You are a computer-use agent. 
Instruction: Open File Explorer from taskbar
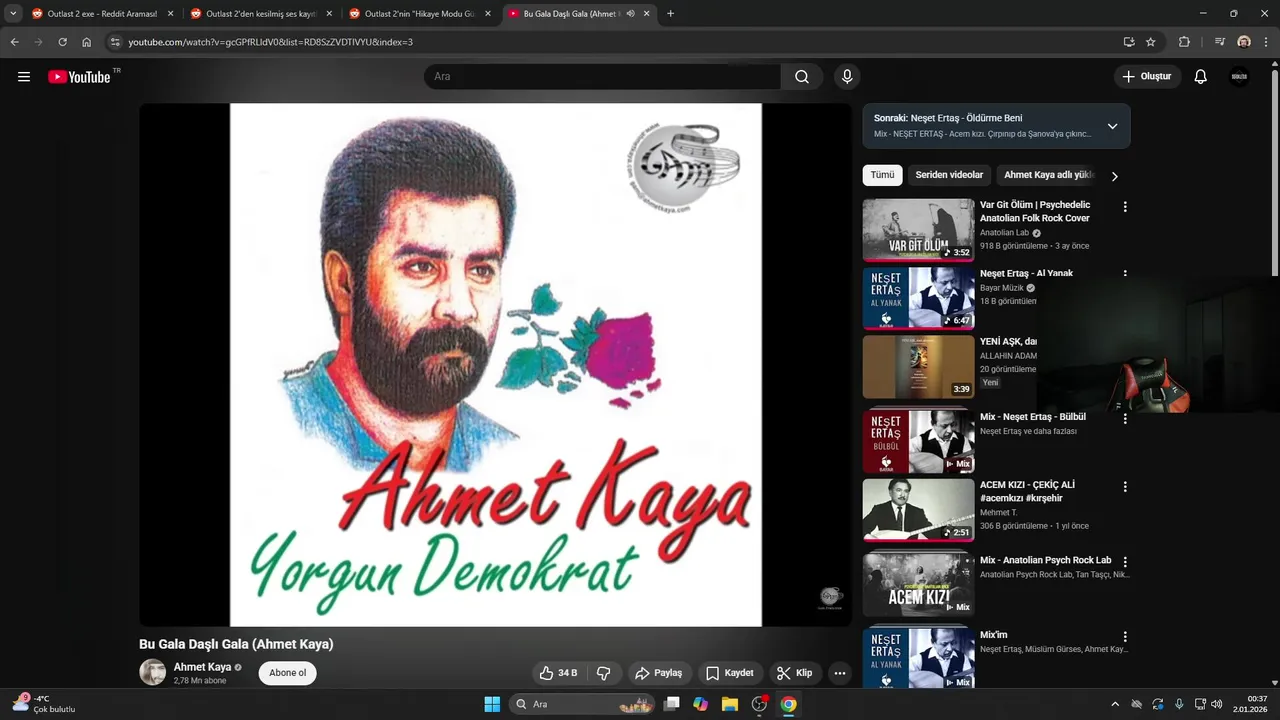(x=730, y=704)
